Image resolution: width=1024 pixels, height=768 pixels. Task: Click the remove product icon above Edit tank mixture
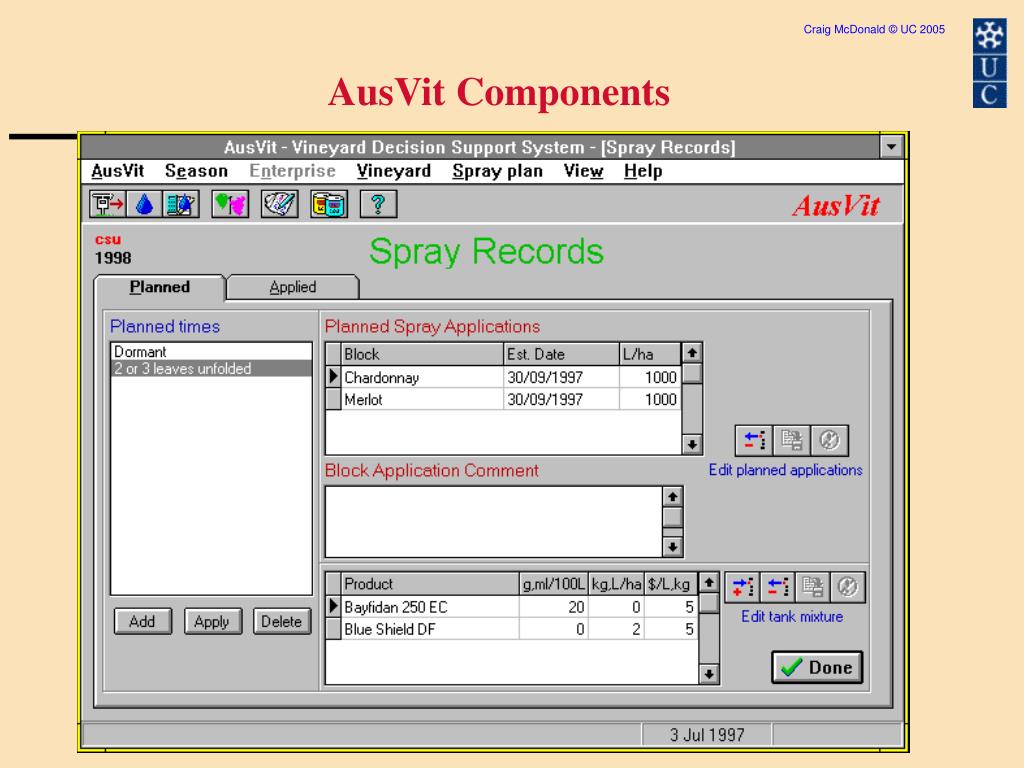(778, 586)
